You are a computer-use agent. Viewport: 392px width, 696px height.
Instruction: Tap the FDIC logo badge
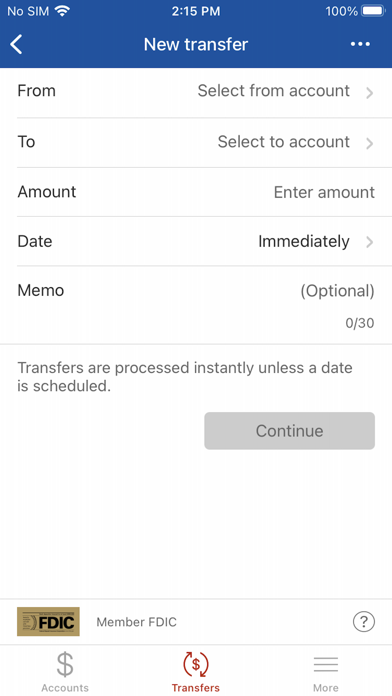point(48,621)
